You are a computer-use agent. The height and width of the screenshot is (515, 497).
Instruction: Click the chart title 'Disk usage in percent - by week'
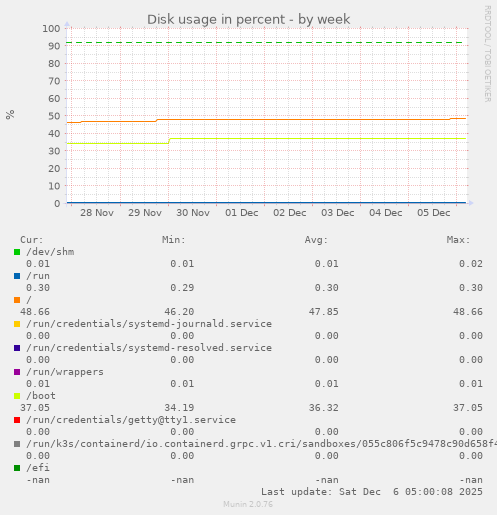(249, 20)
